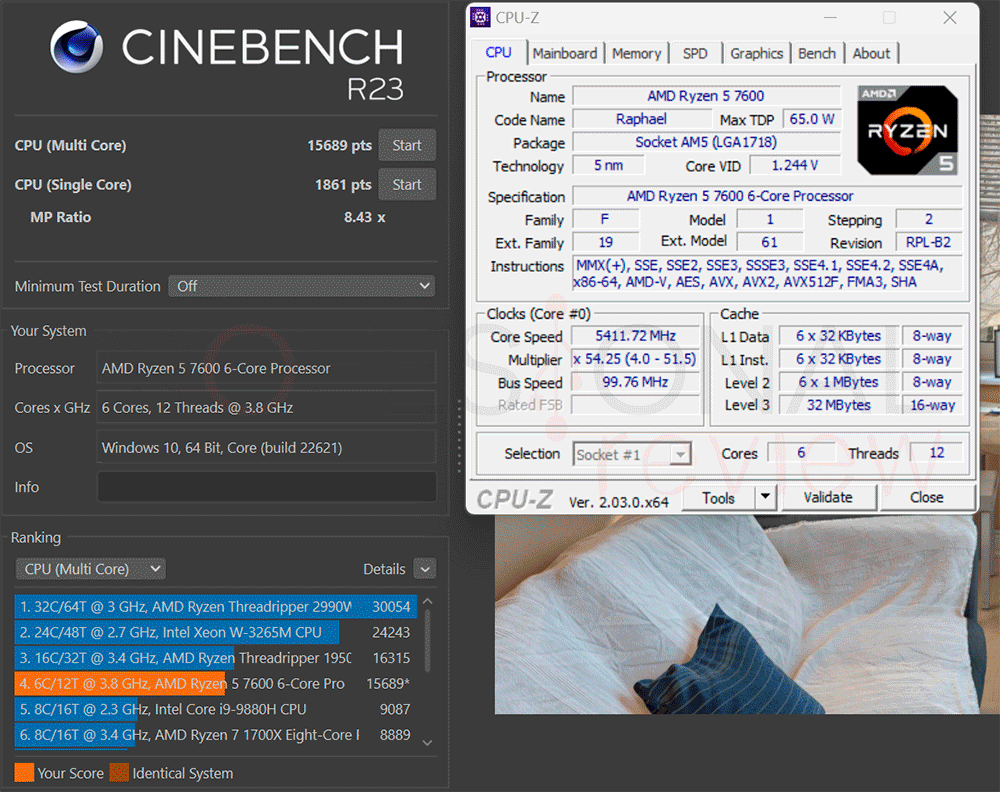Click the Package value Socket AM5 (LGA1718)
This screenshot has height=792, width=1000.
[706, 142]
